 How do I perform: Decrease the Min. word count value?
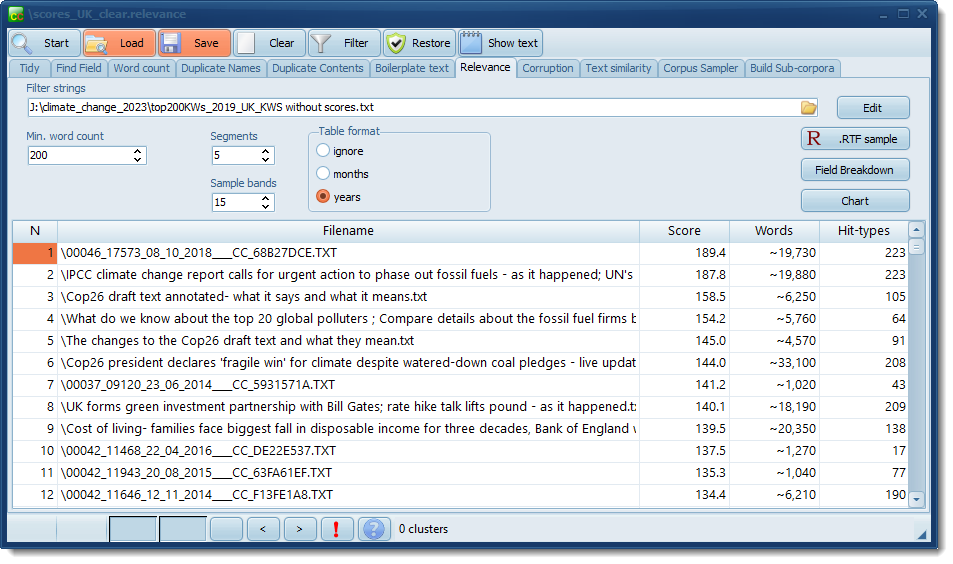click(x=138, y=159)
